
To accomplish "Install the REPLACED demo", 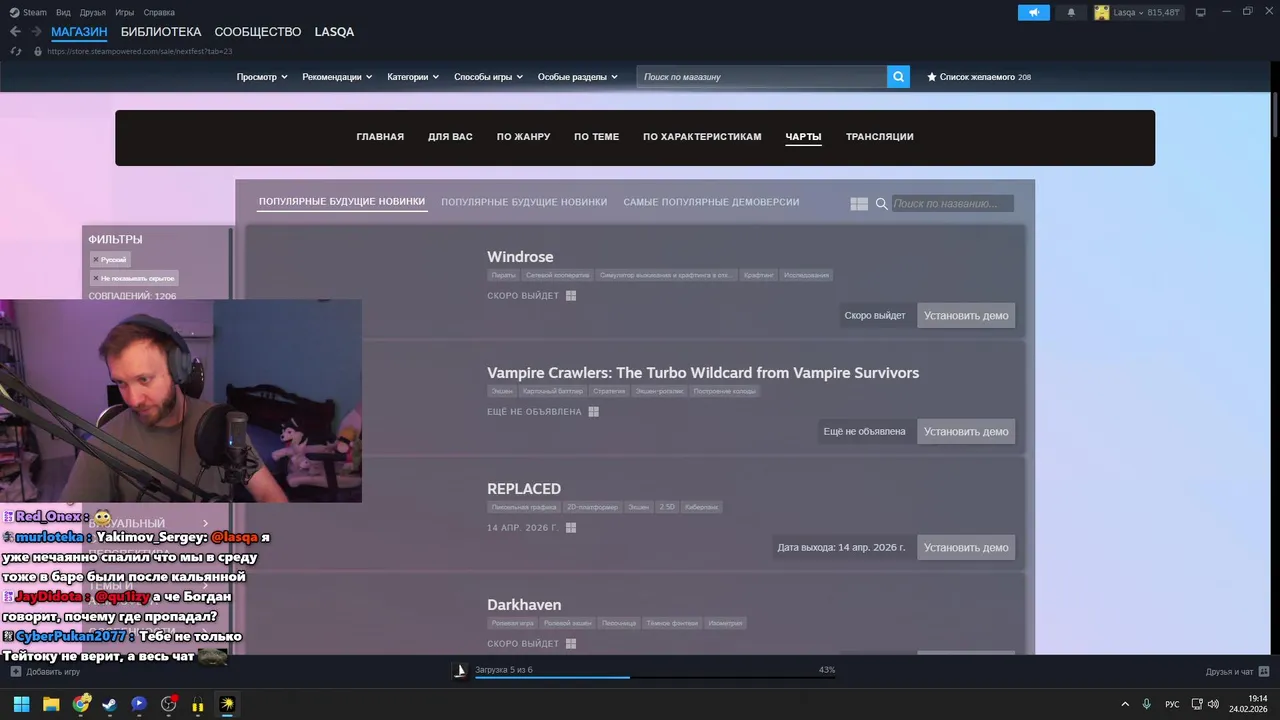I will (966, 548).
